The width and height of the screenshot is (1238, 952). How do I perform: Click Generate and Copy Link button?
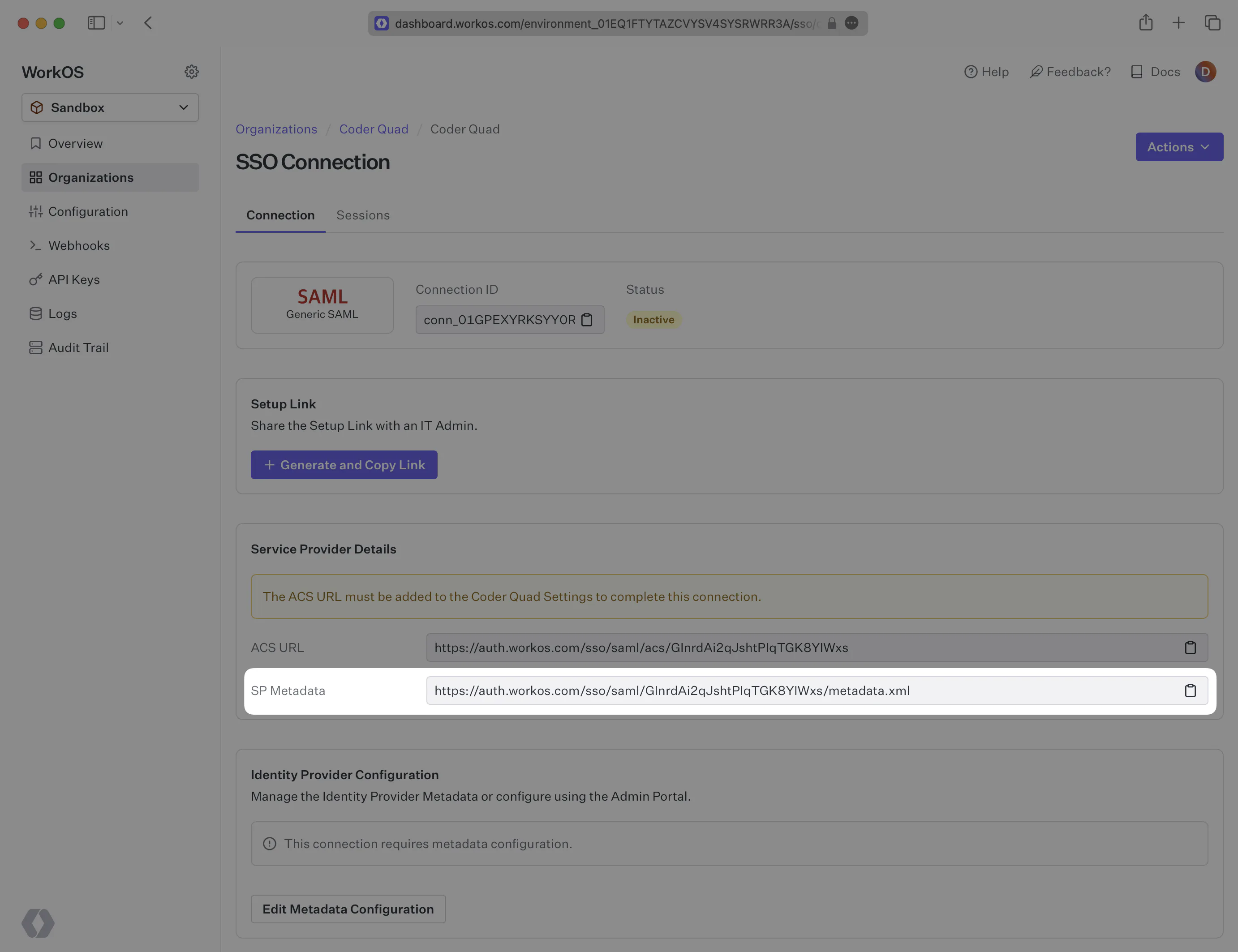[344, 465]
